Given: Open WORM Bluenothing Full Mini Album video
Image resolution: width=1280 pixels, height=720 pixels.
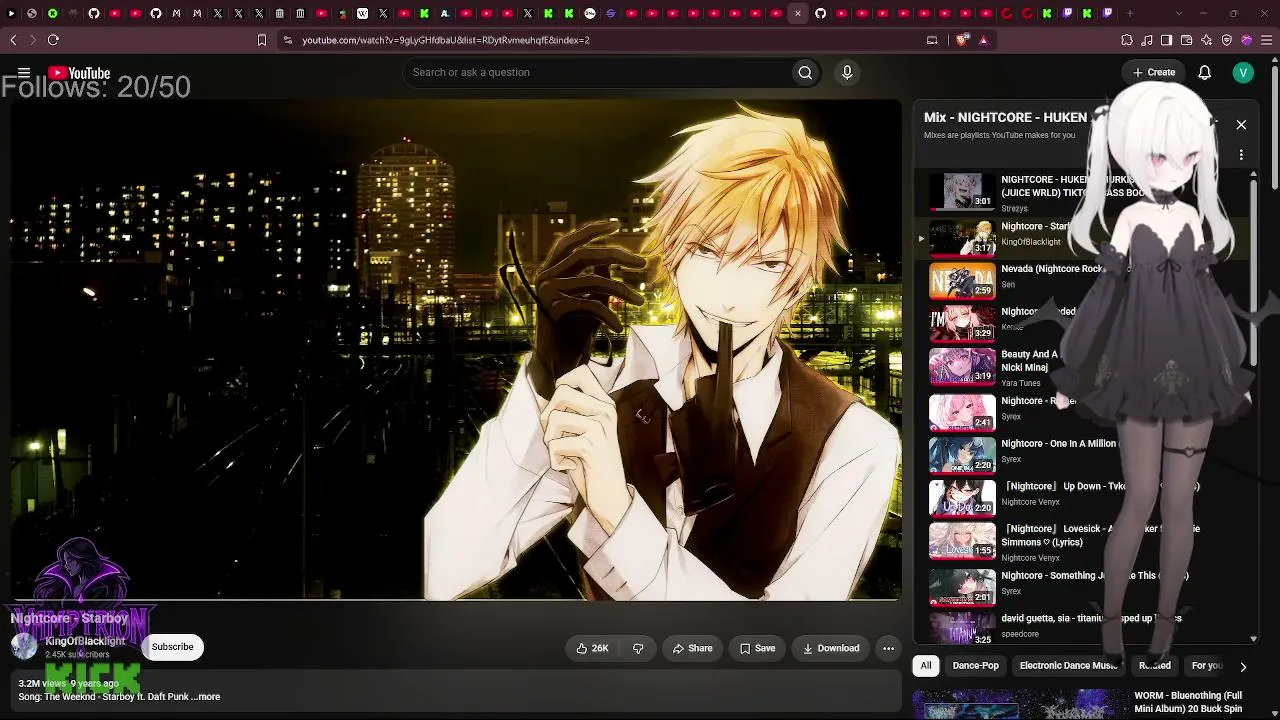Looking at the screenshot, I should [1188, 702].
